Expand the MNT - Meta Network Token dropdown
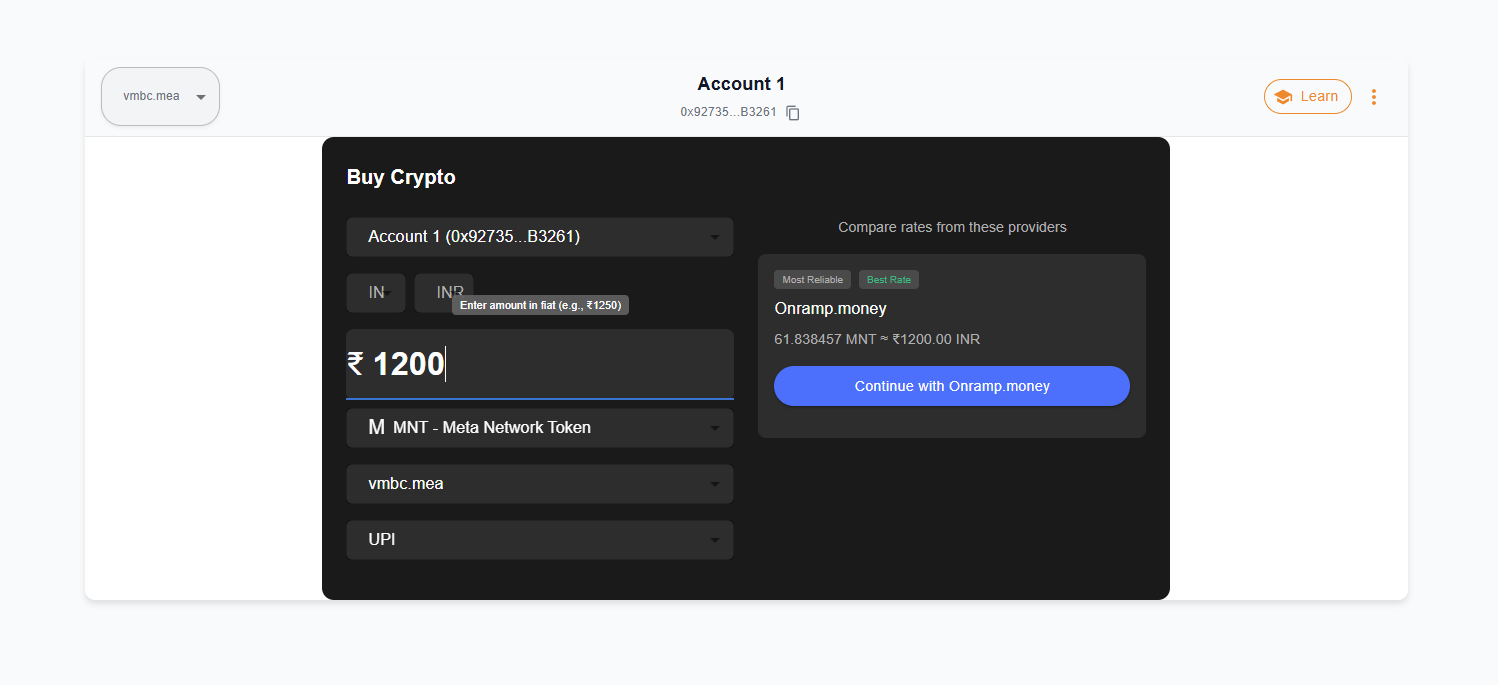1498x685 pixels. coord(540,428)
